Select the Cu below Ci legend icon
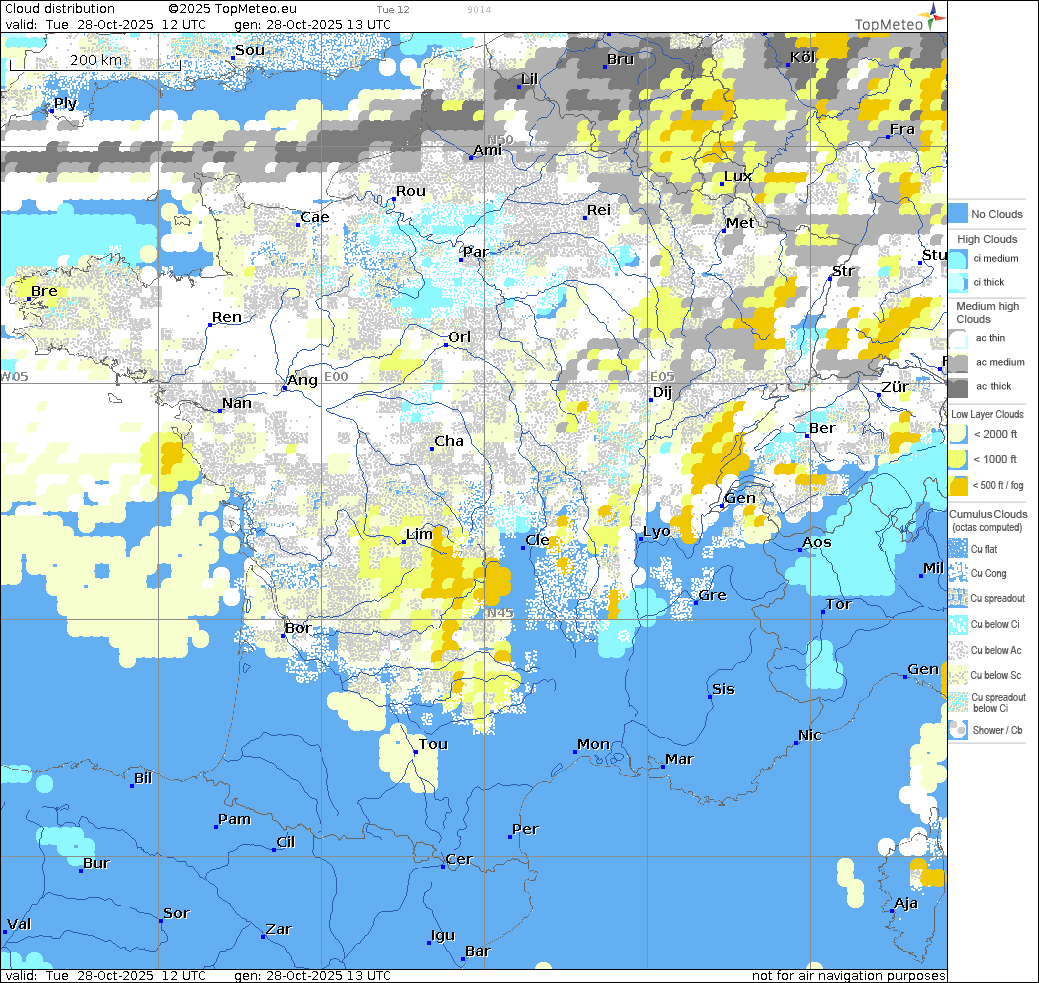Screen dimensions: 1039x983 click(x=957, y=625)
